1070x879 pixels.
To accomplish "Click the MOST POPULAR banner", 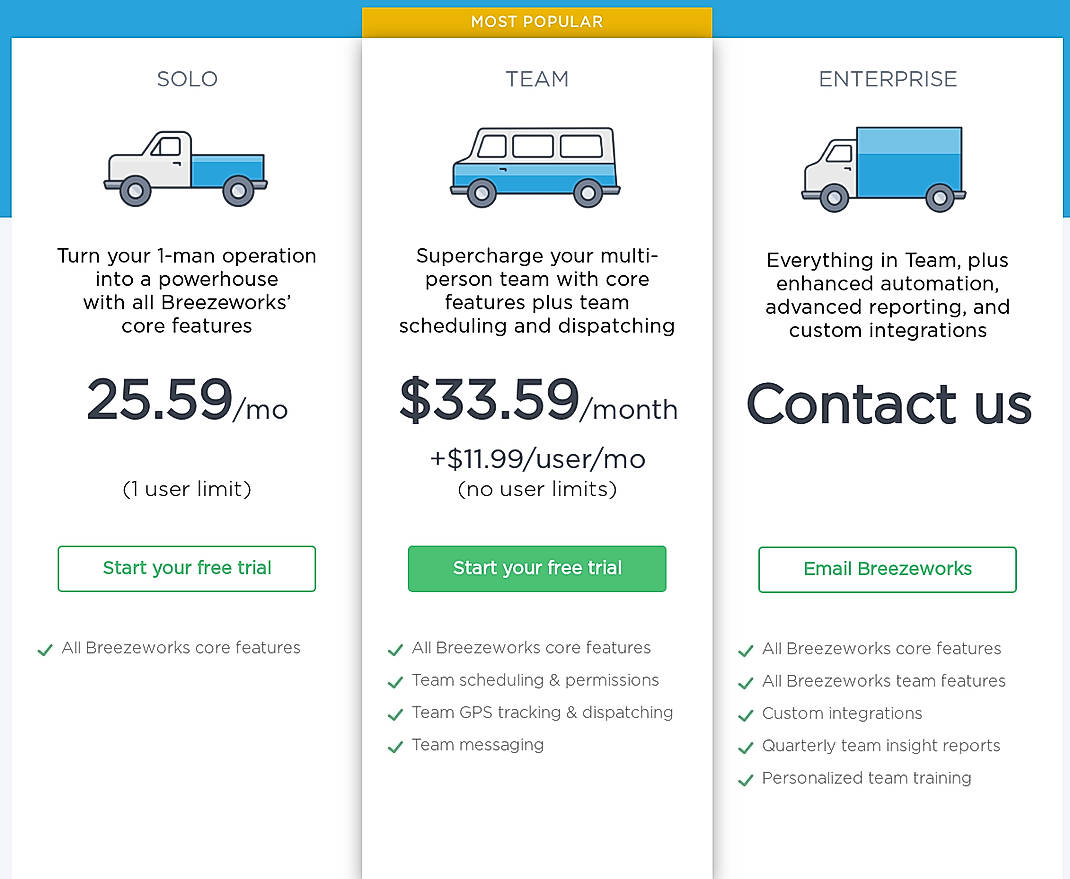I will pyautogui.click(x=536, y=21).
